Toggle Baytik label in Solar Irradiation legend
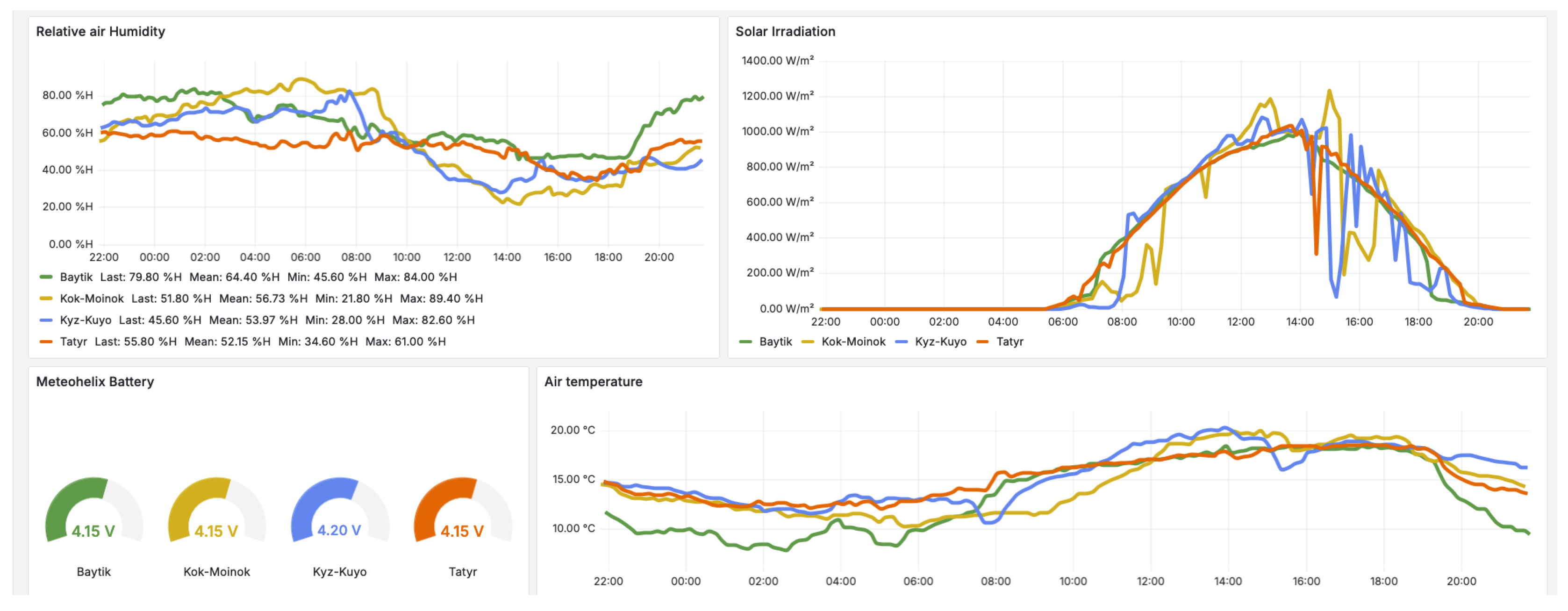 [x=775, y=342]
